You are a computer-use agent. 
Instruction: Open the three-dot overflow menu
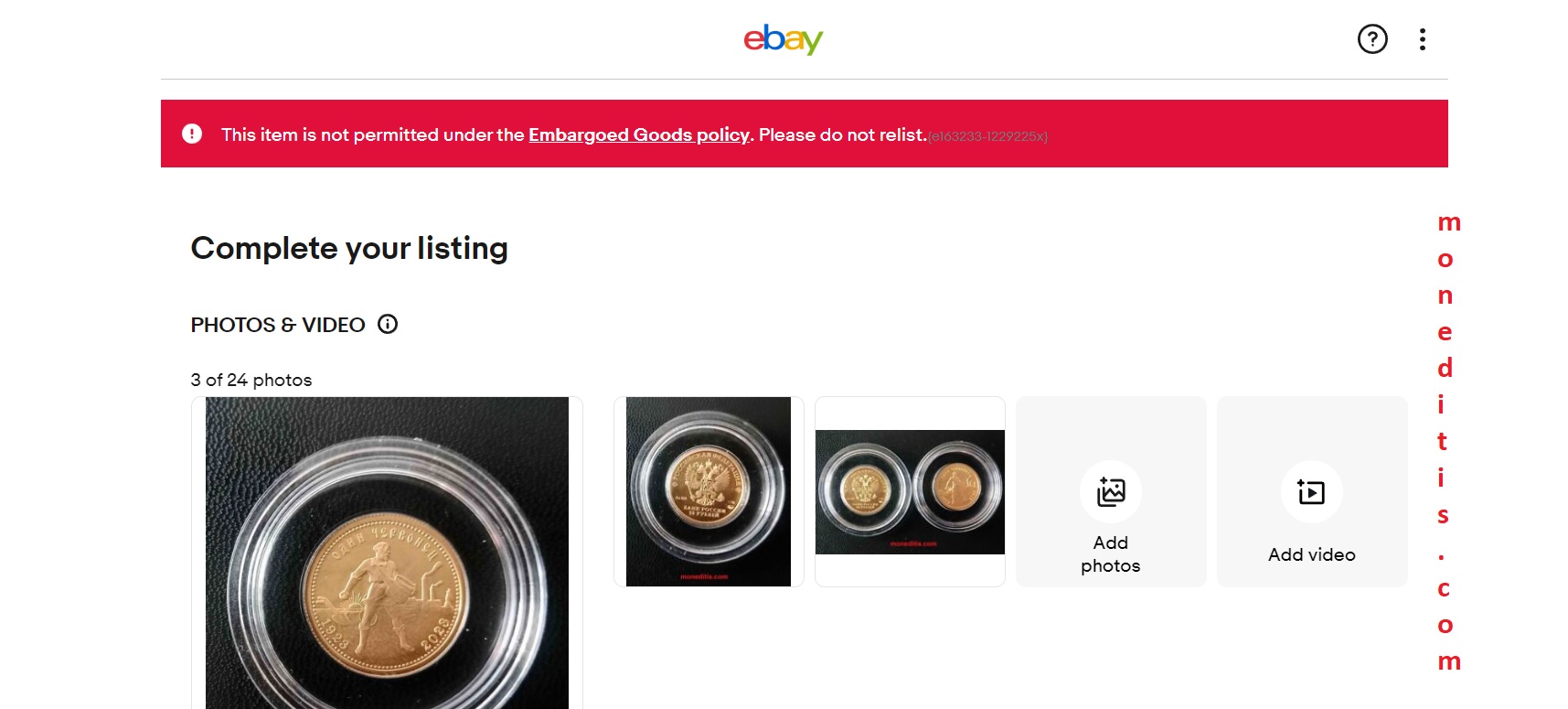[x=1422, y=39]
